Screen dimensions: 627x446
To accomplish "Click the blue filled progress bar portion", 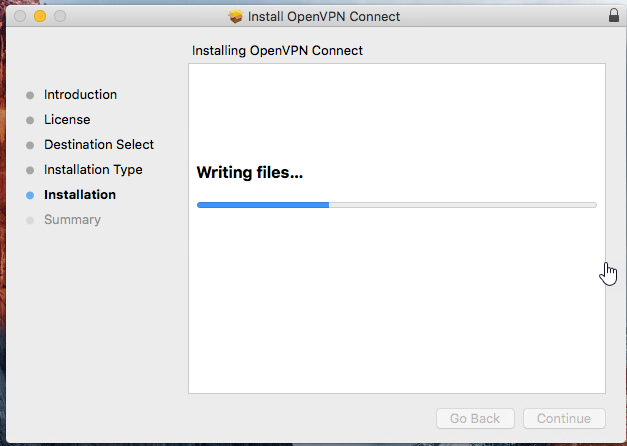I will pyautogui.click(x=263, y=205).
